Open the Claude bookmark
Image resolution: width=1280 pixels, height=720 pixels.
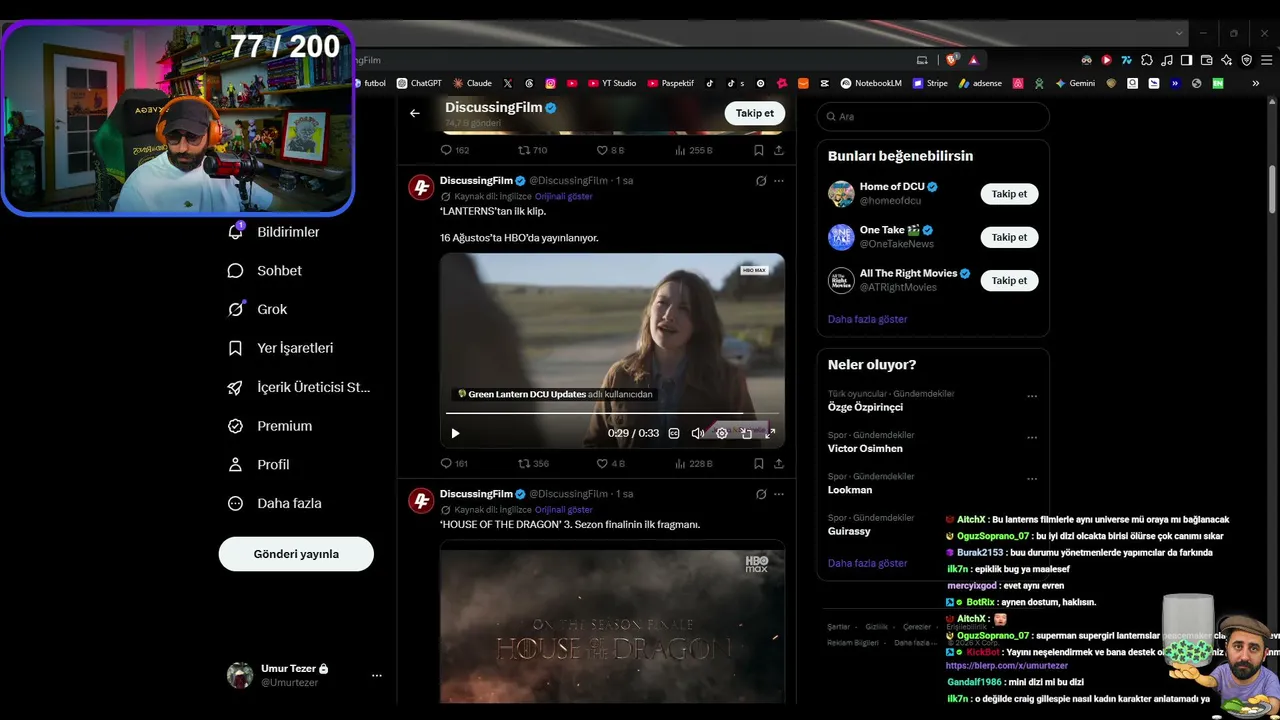(x=472, y=83)
